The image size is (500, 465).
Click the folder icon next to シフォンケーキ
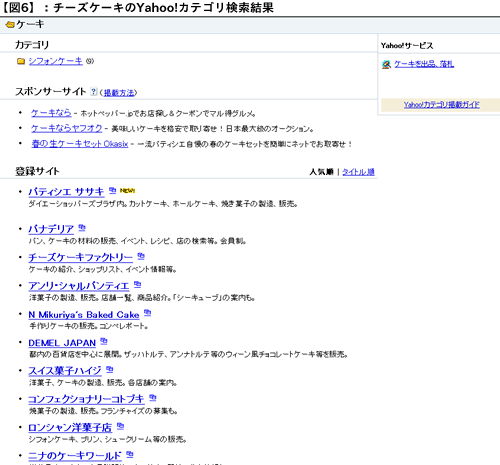pos(21,61)
